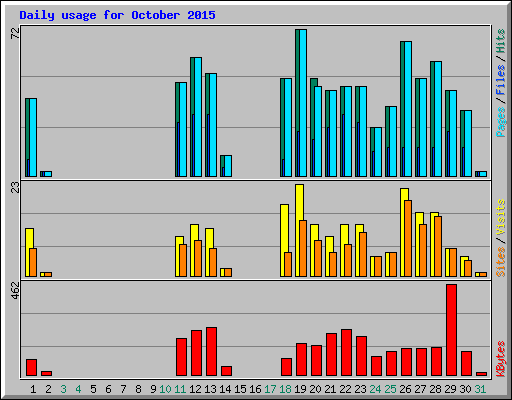Image resolution: width=512 pixels, height=400 pixels.
Task: Click the red KBytes bar for day 1
Action: pyautogui.click(x=31, y=368)
